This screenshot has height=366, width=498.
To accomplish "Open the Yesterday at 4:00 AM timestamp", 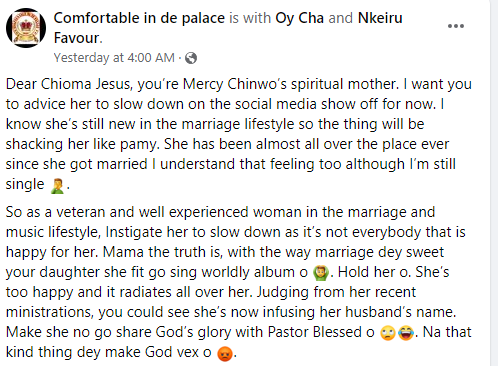I will [x=114, y=58].
